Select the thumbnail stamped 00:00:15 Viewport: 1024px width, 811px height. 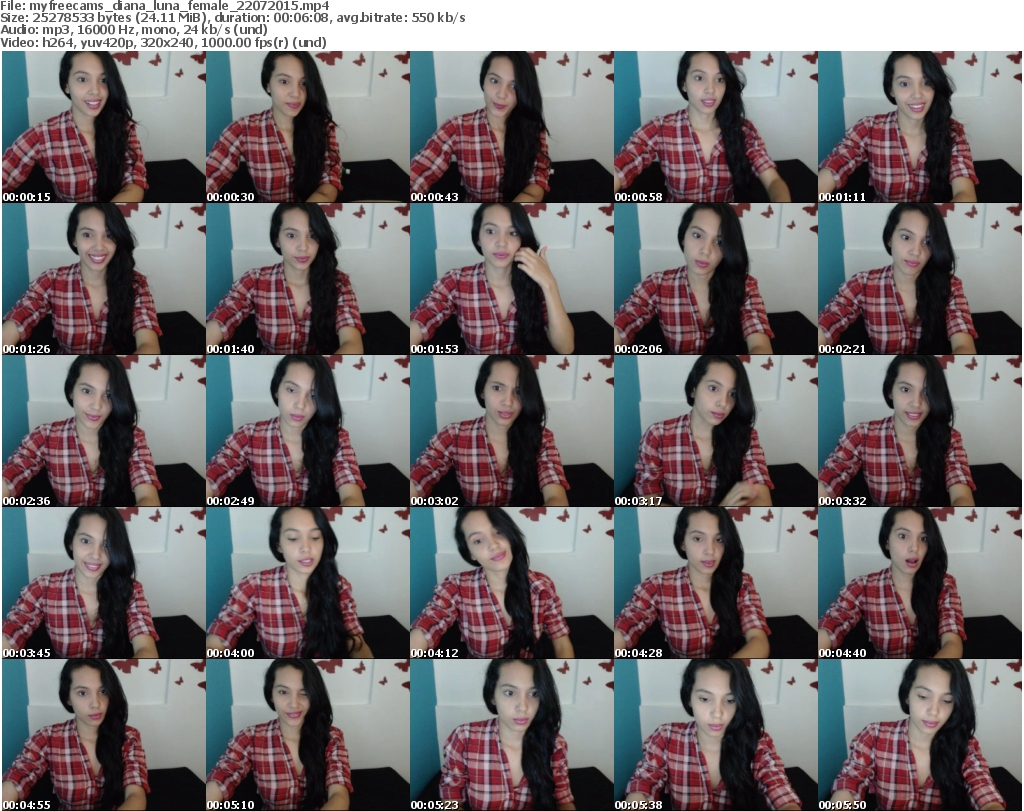[103, 127]
